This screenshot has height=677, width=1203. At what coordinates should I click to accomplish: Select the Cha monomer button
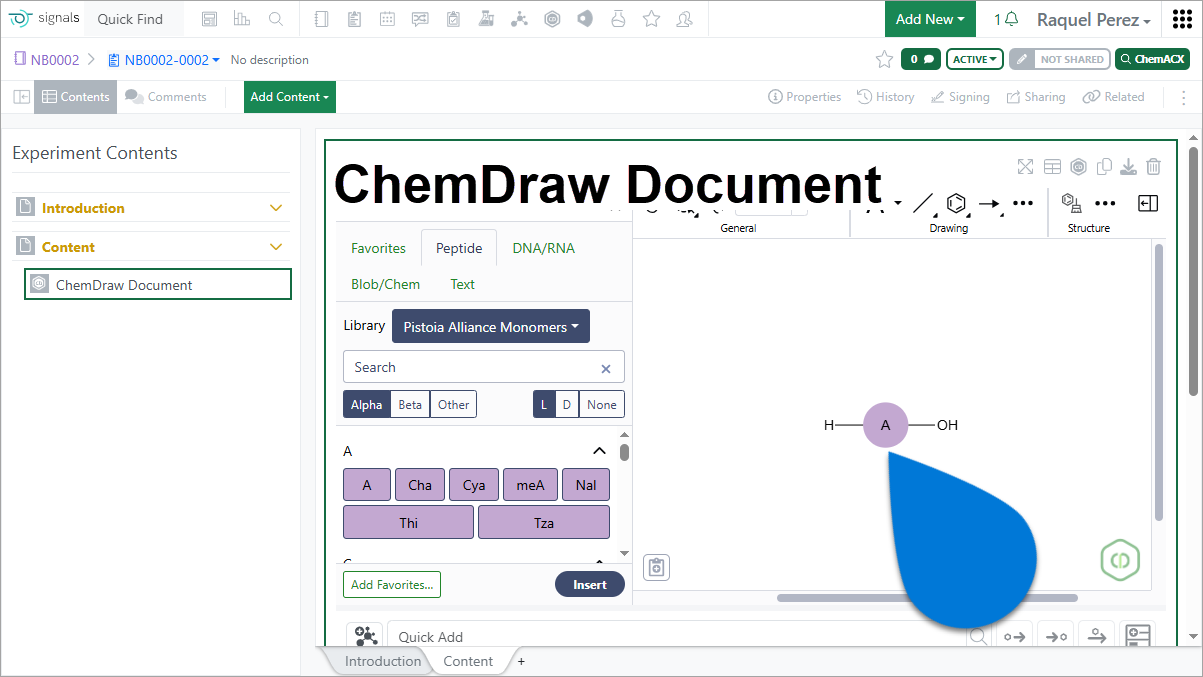coord(420,485)
